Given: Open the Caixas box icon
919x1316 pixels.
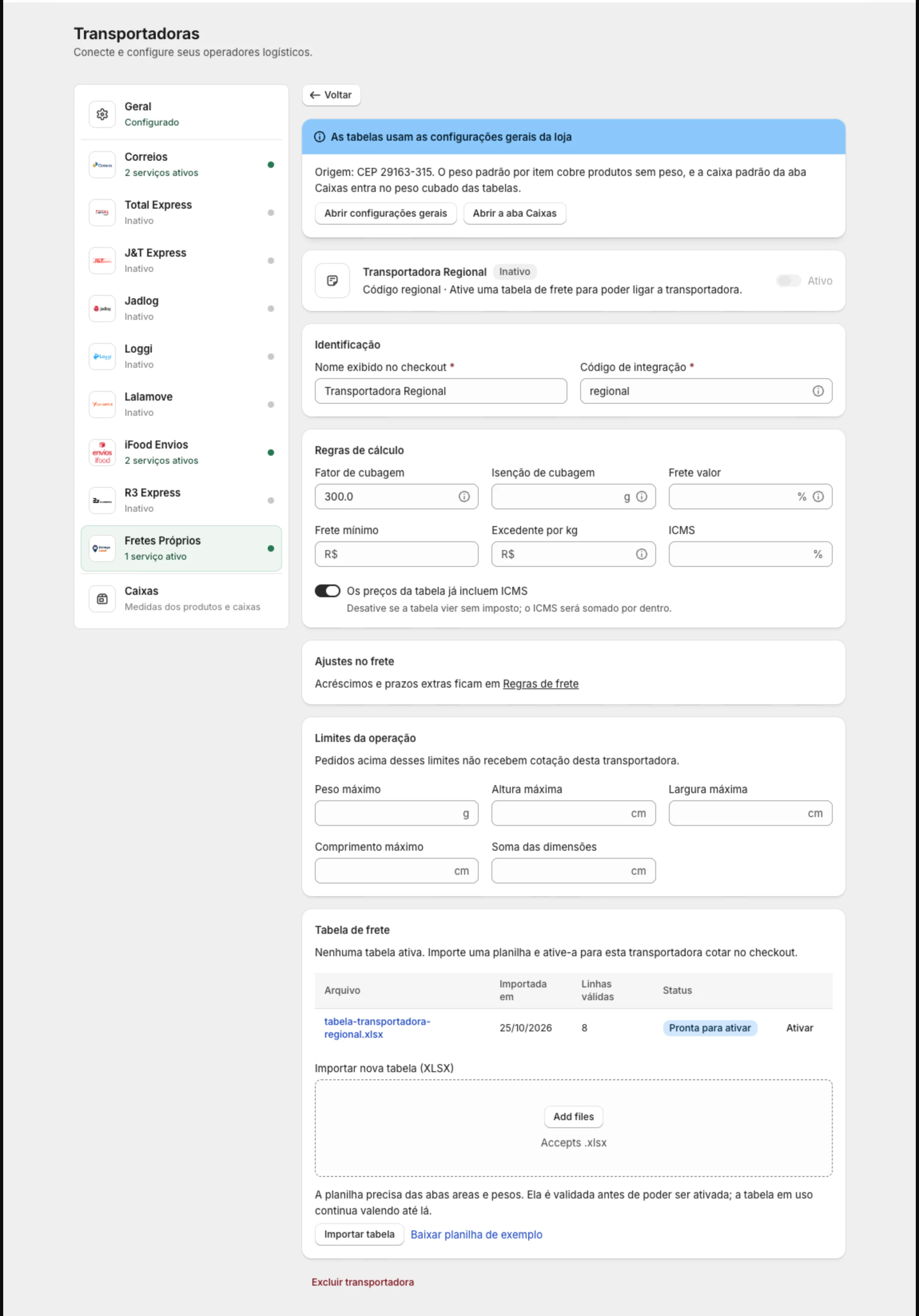Looking at the screenshot, I should (102, 599).
